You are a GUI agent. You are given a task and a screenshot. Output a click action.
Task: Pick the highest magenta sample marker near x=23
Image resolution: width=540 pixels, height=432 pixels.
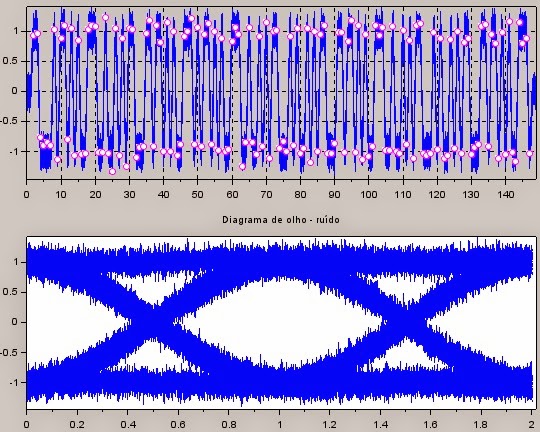tap(105, 17)
